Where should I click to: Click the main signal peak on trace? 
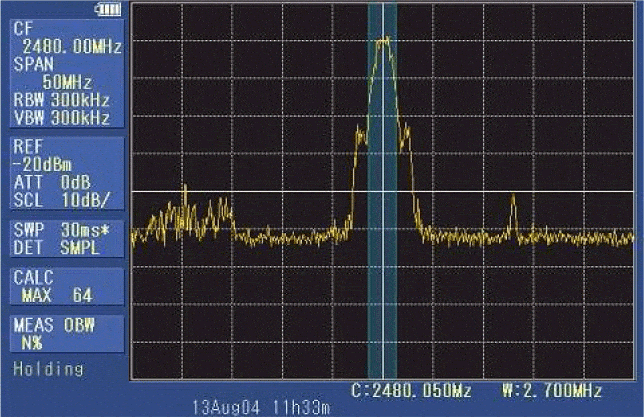click(384, 40)
